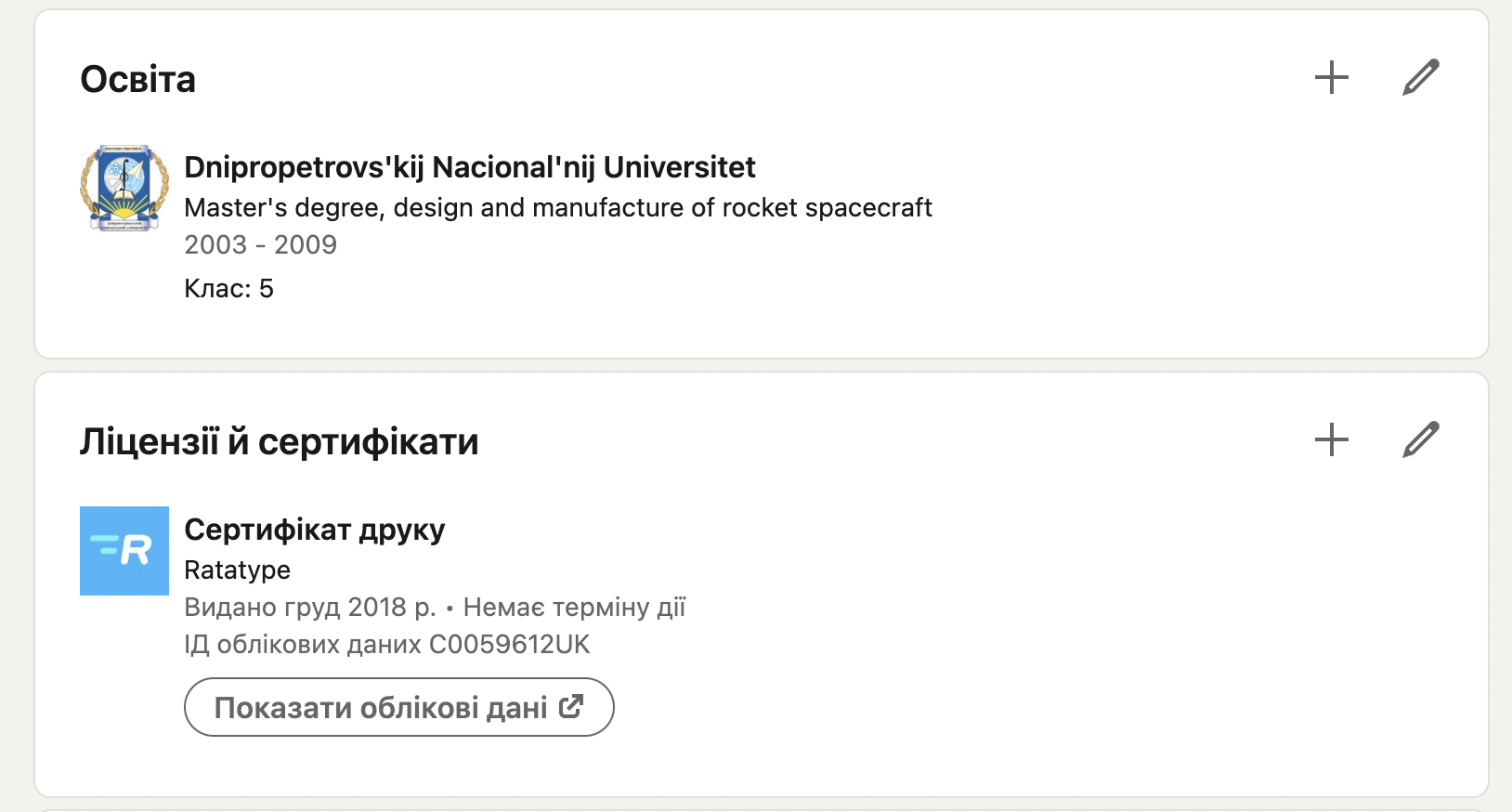Click the 2003 - 2009 study dates
Screen dimensions: 1512x812
click(260, 244)
